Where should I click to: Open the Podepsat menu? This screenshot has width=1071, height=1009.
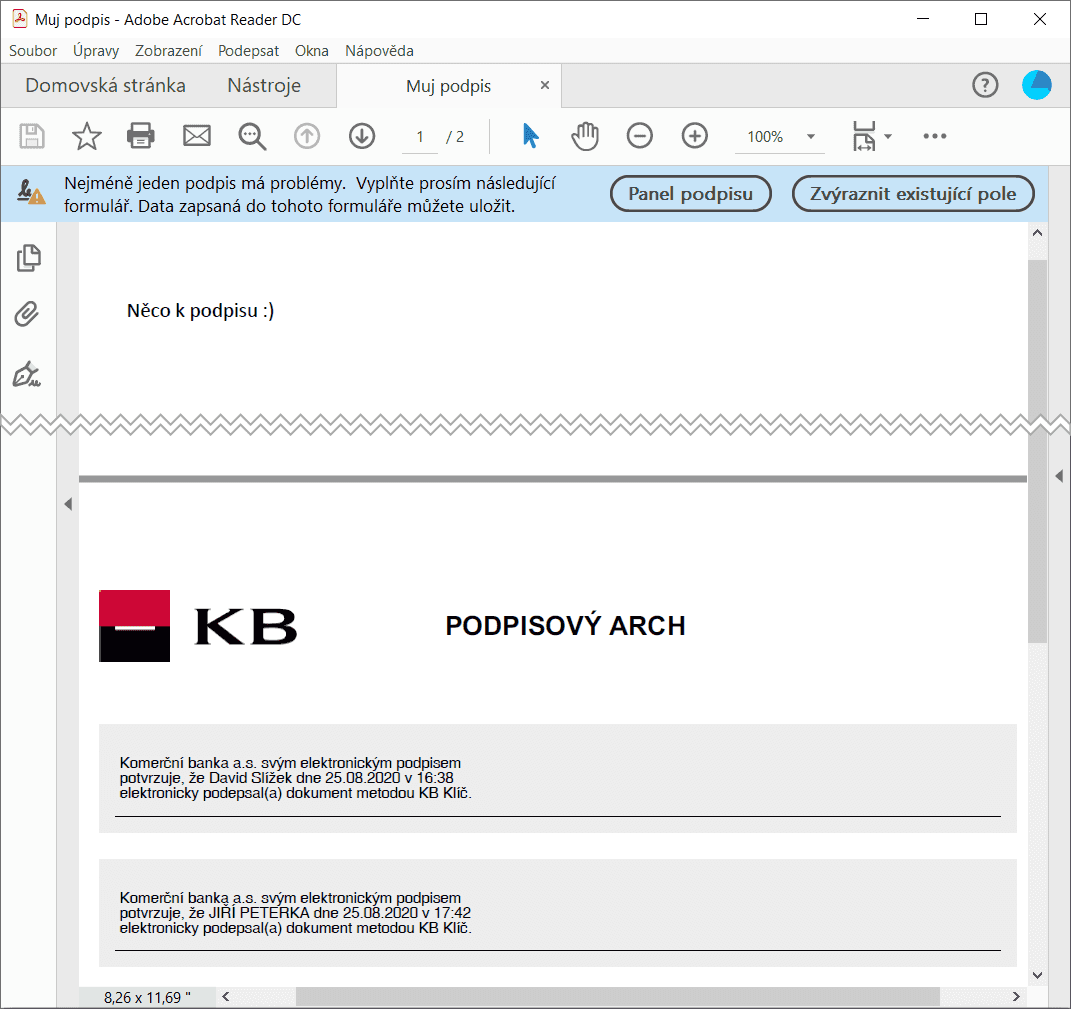249,51
